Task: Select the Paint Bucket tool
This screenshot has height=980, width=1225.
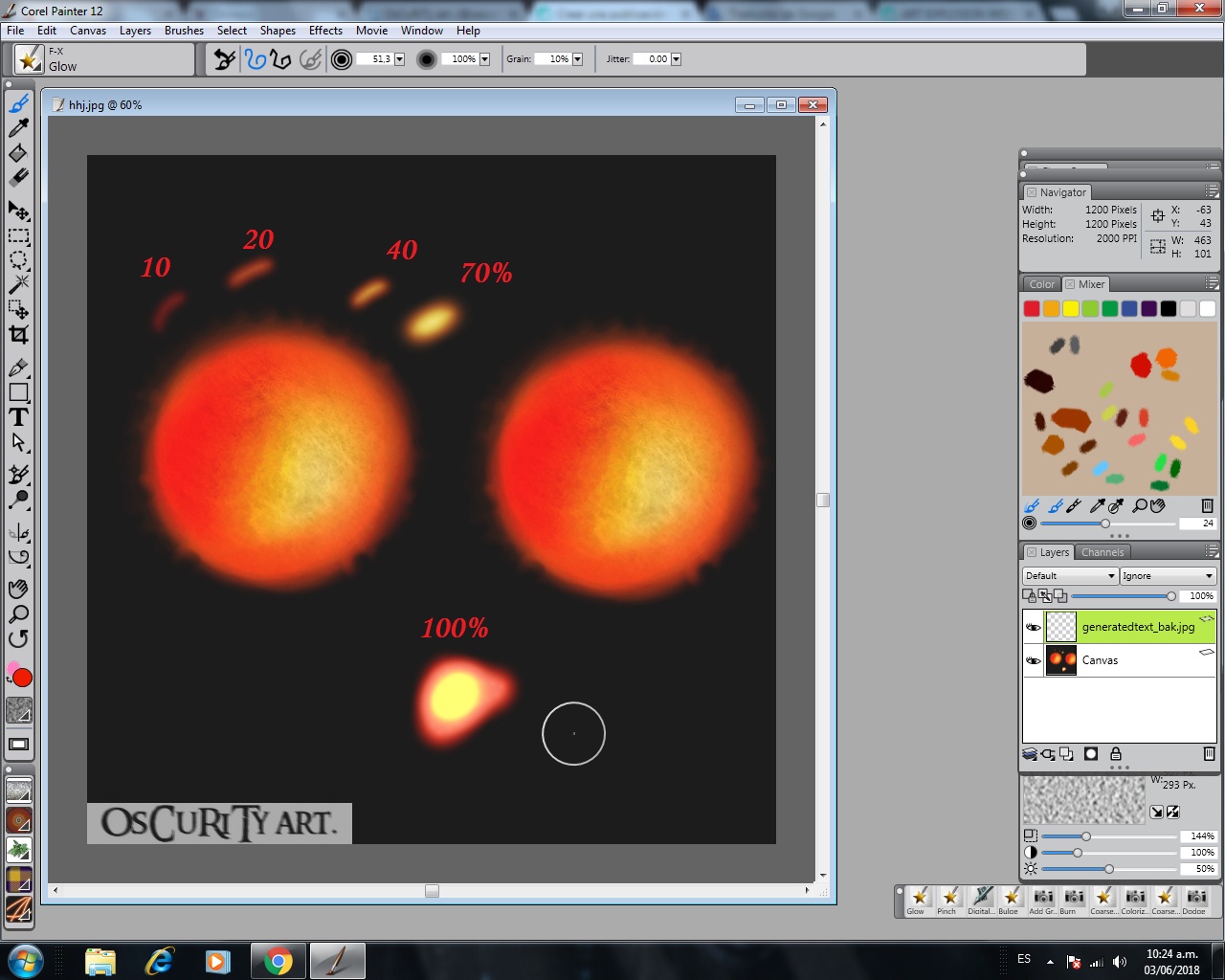Action: tap(19, 153)
